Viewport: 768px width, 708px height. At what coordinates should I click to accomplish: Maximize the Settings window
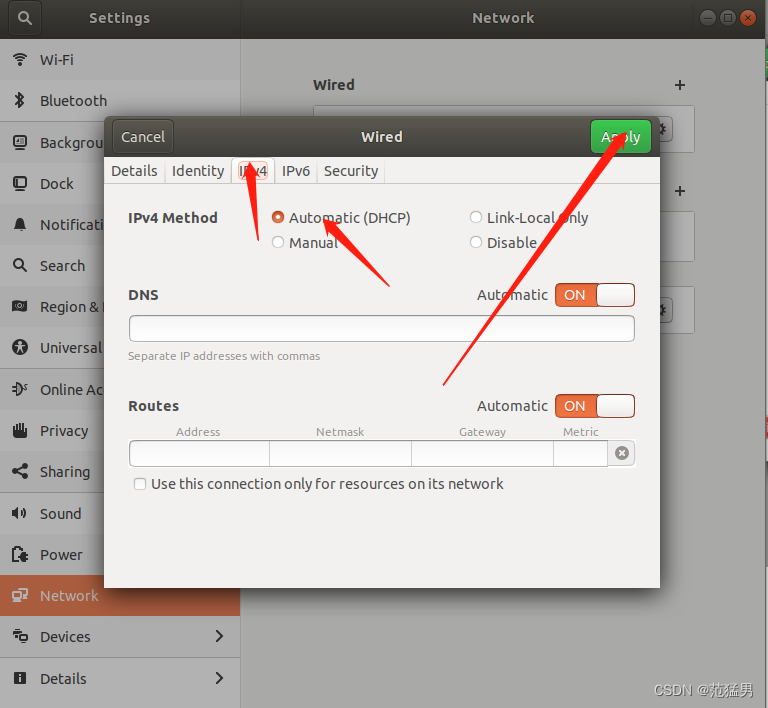(728, 18)
